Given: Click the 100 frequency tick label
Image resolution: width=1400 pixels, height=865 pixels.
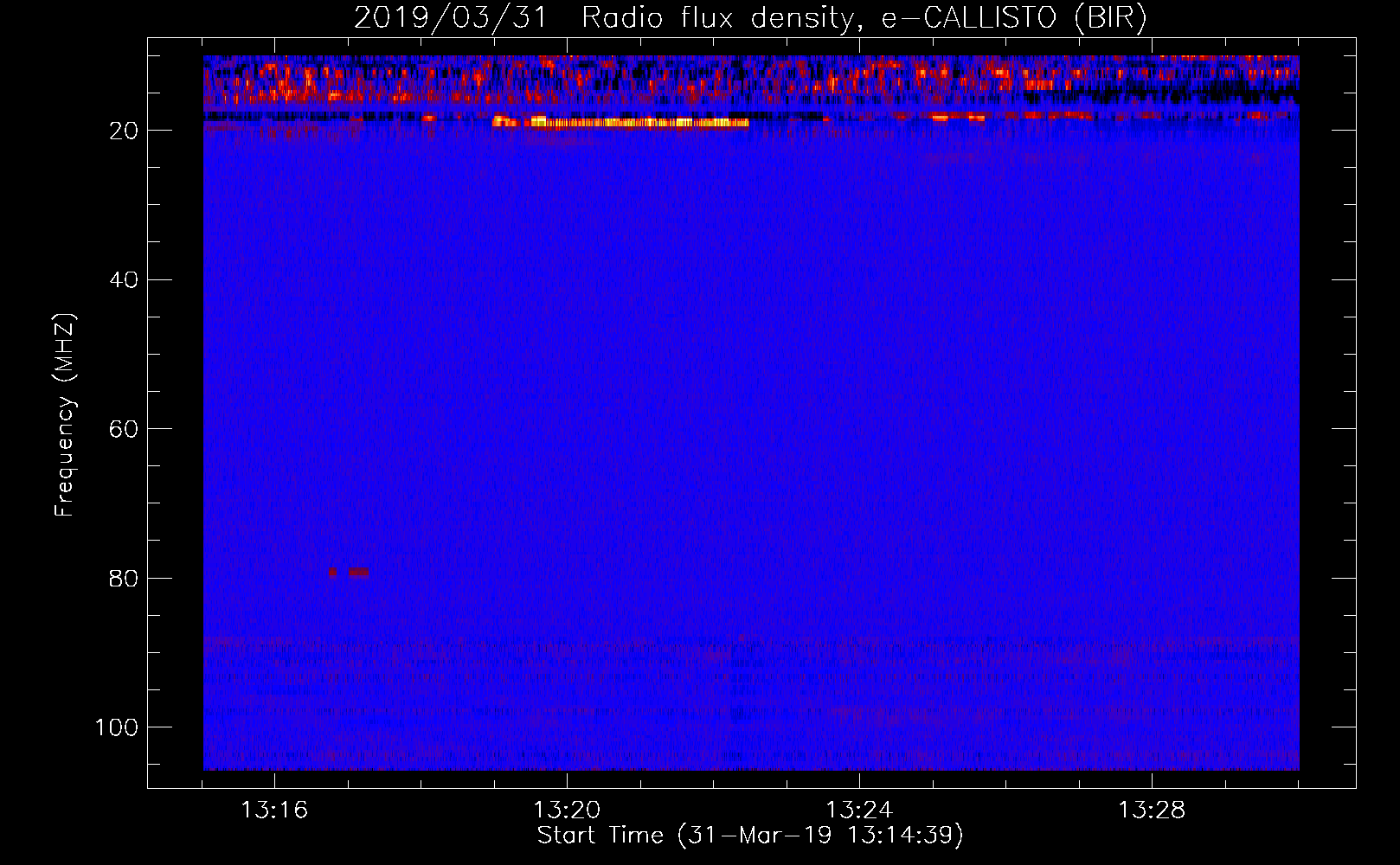Looking at the screenshot, I should pyautogui.click(x=117, y=727).
